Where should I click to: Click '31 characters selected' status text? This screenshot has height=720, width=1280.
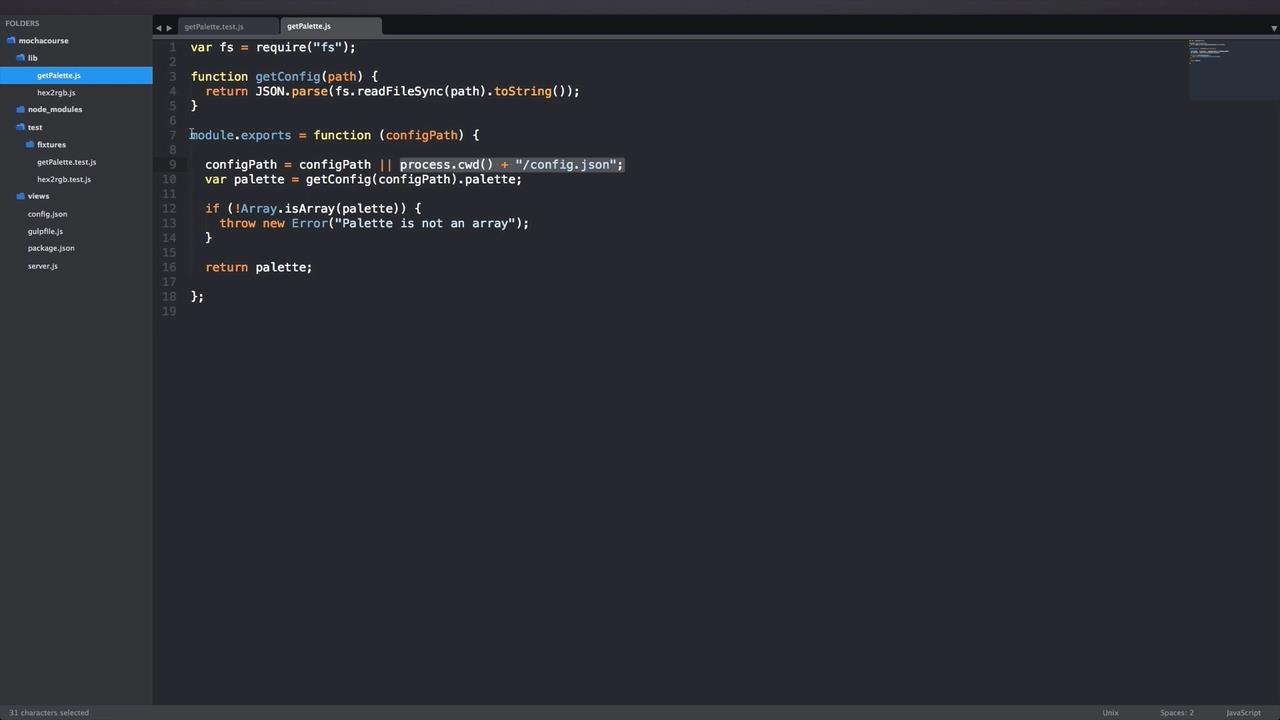pyautogui.click(x=49, y=713)
